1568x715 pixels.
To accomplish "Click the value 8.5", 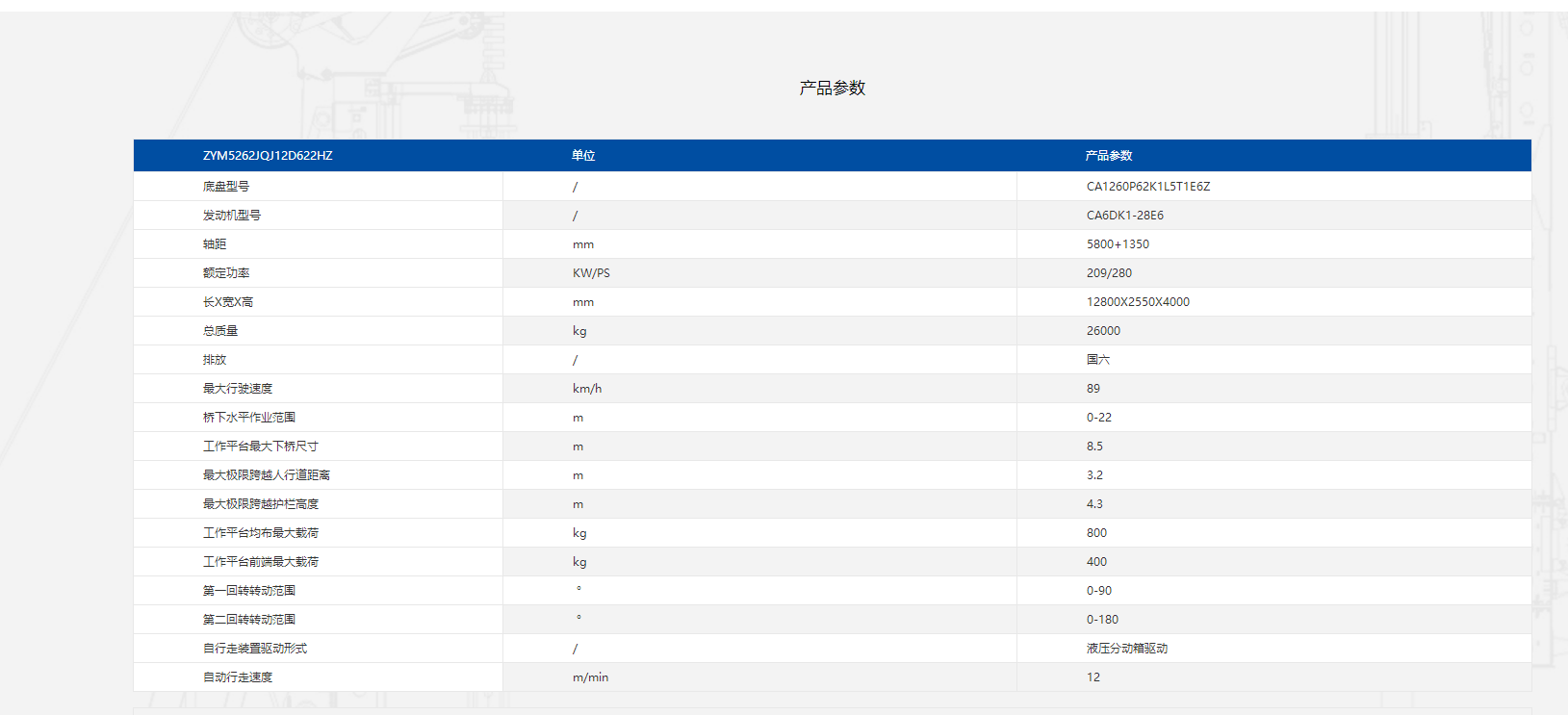I will tap(1095, 447).
